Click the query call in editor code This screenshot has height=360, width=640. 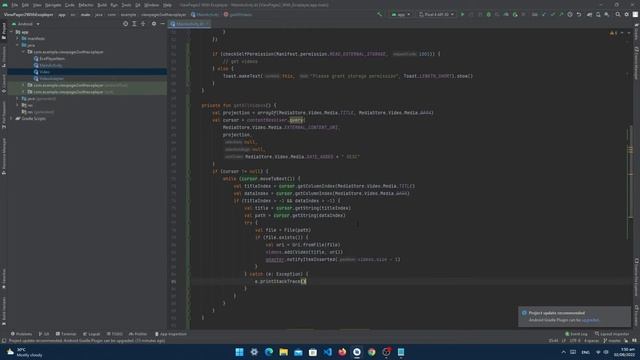tap(297, 120)
